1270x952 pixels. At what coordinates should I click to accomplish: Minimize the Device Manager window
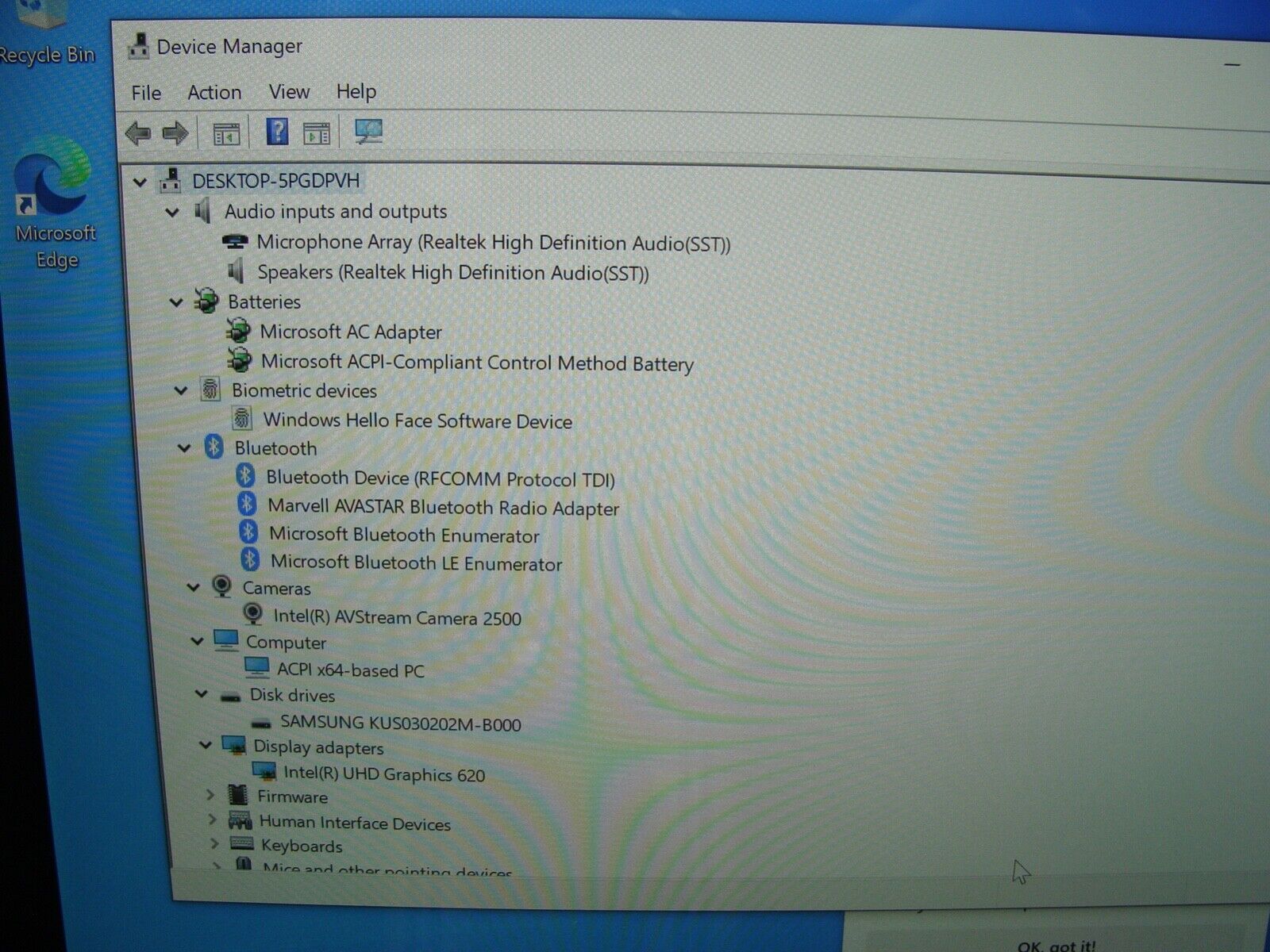coord(1232,63)
